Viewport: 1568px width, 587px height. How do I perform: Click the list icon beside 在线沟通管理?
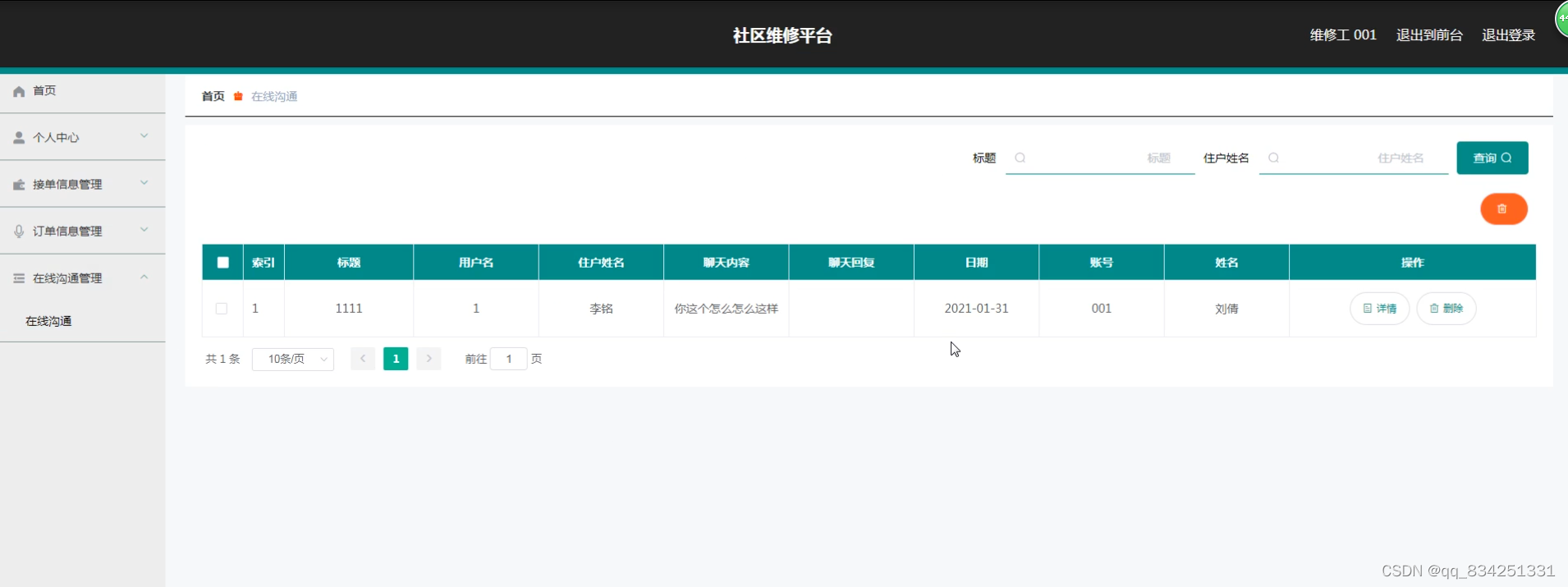(x=19, y=278)
